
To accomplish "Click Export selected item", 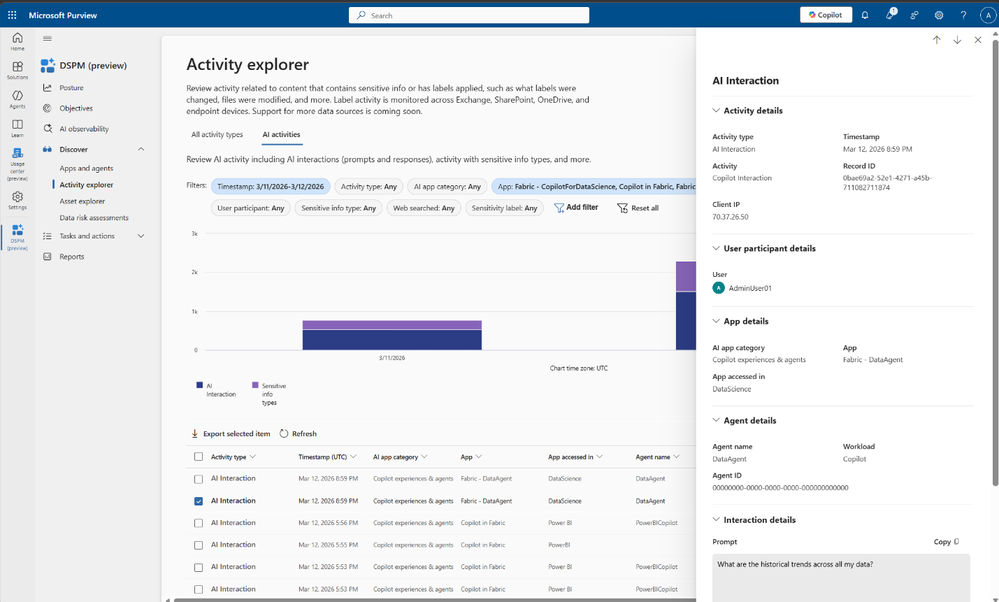I will tap(231, 434).
